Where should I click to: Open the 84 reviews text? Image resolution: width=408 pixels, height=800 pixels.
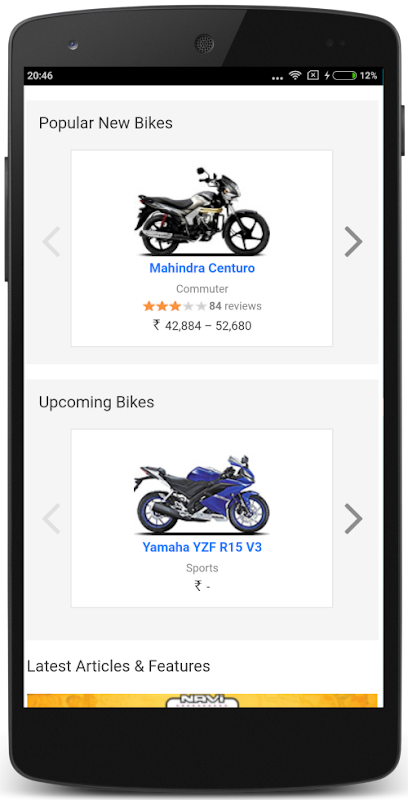235,306
